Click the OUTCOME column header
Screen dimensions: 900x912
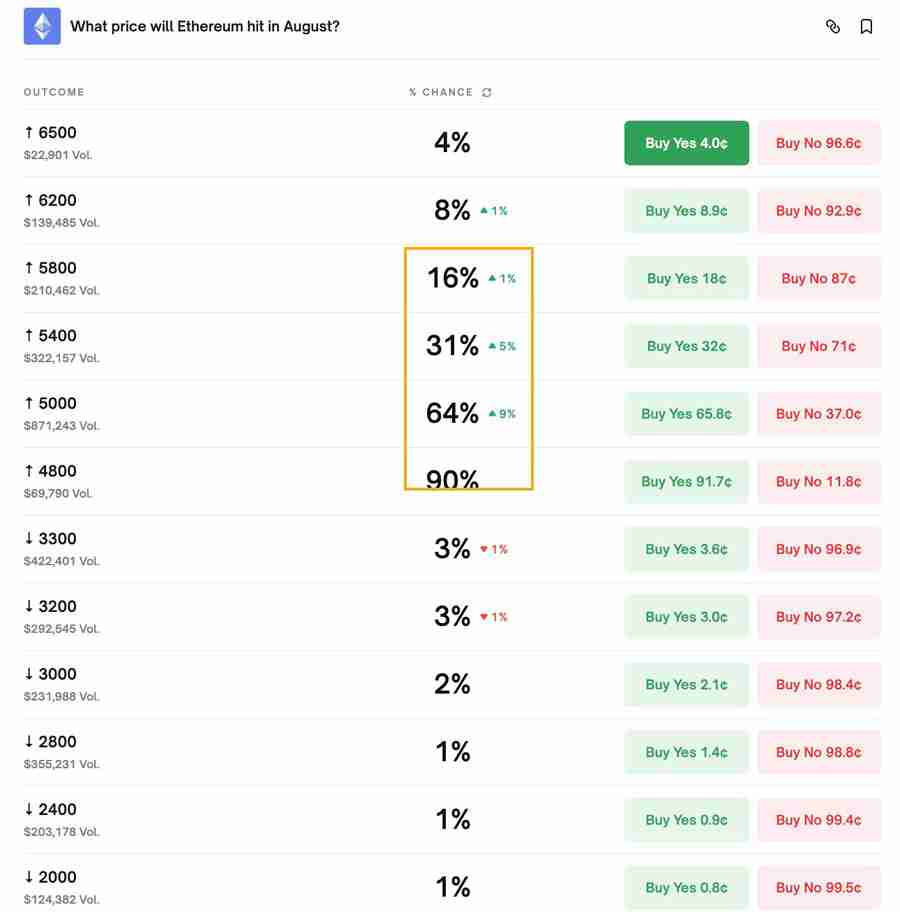(54, 92)
